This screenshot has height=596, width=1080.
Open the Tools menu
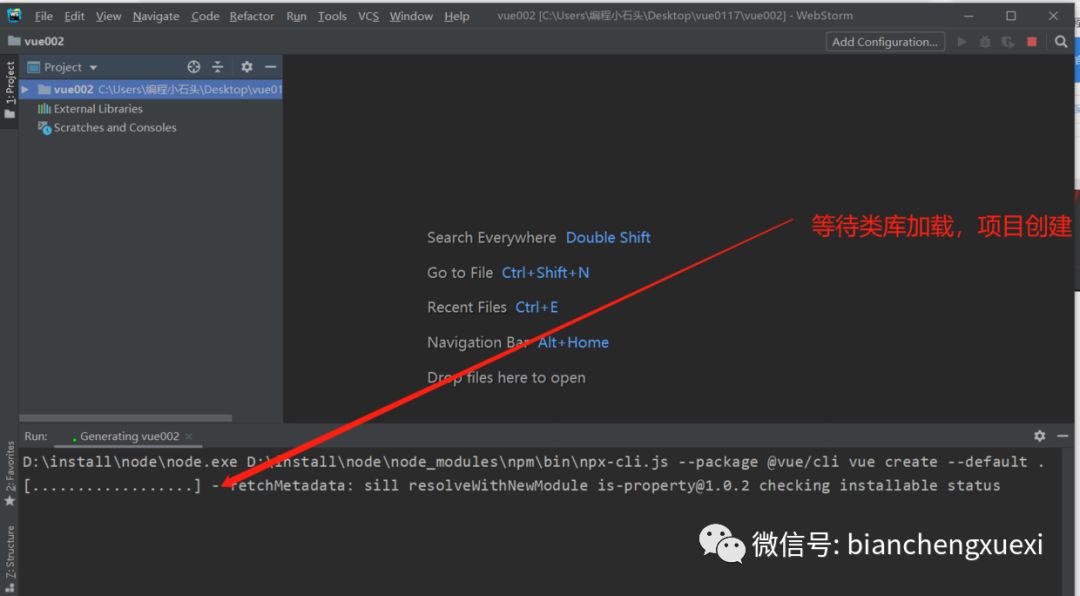332,16
